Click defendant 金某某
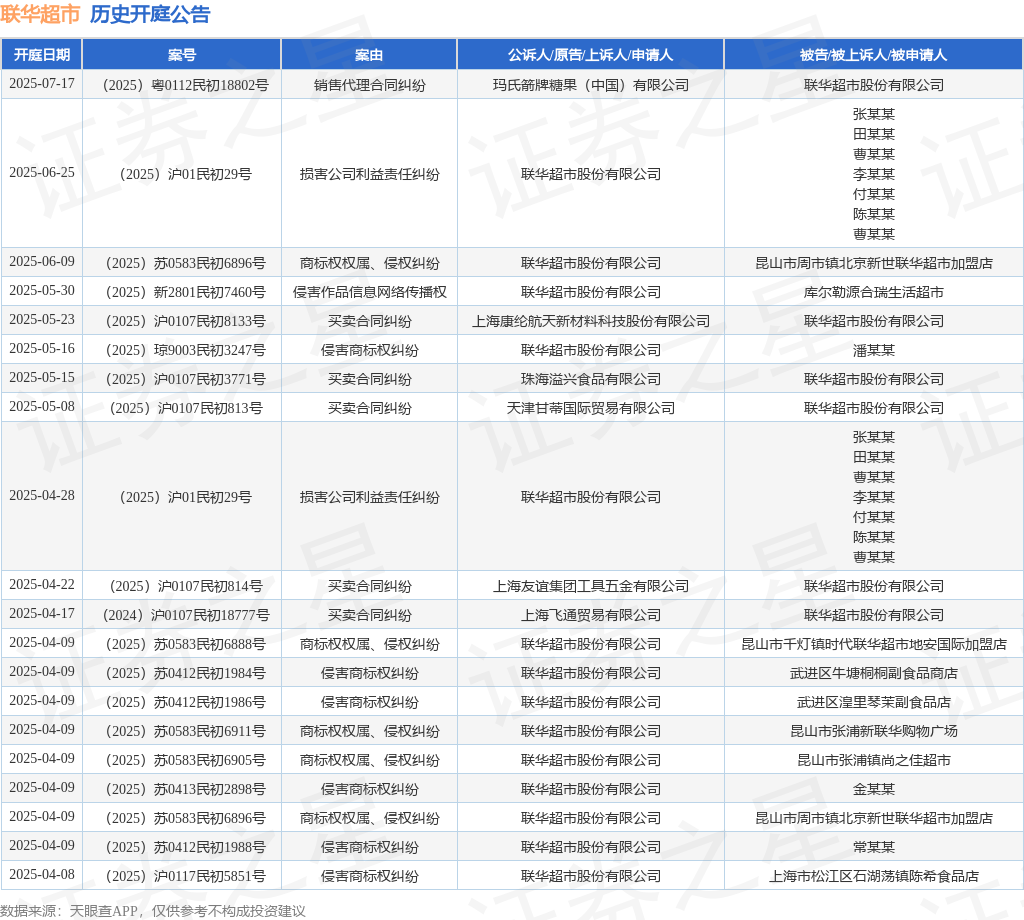This screenshot has height=920, width=1024. 873,790
